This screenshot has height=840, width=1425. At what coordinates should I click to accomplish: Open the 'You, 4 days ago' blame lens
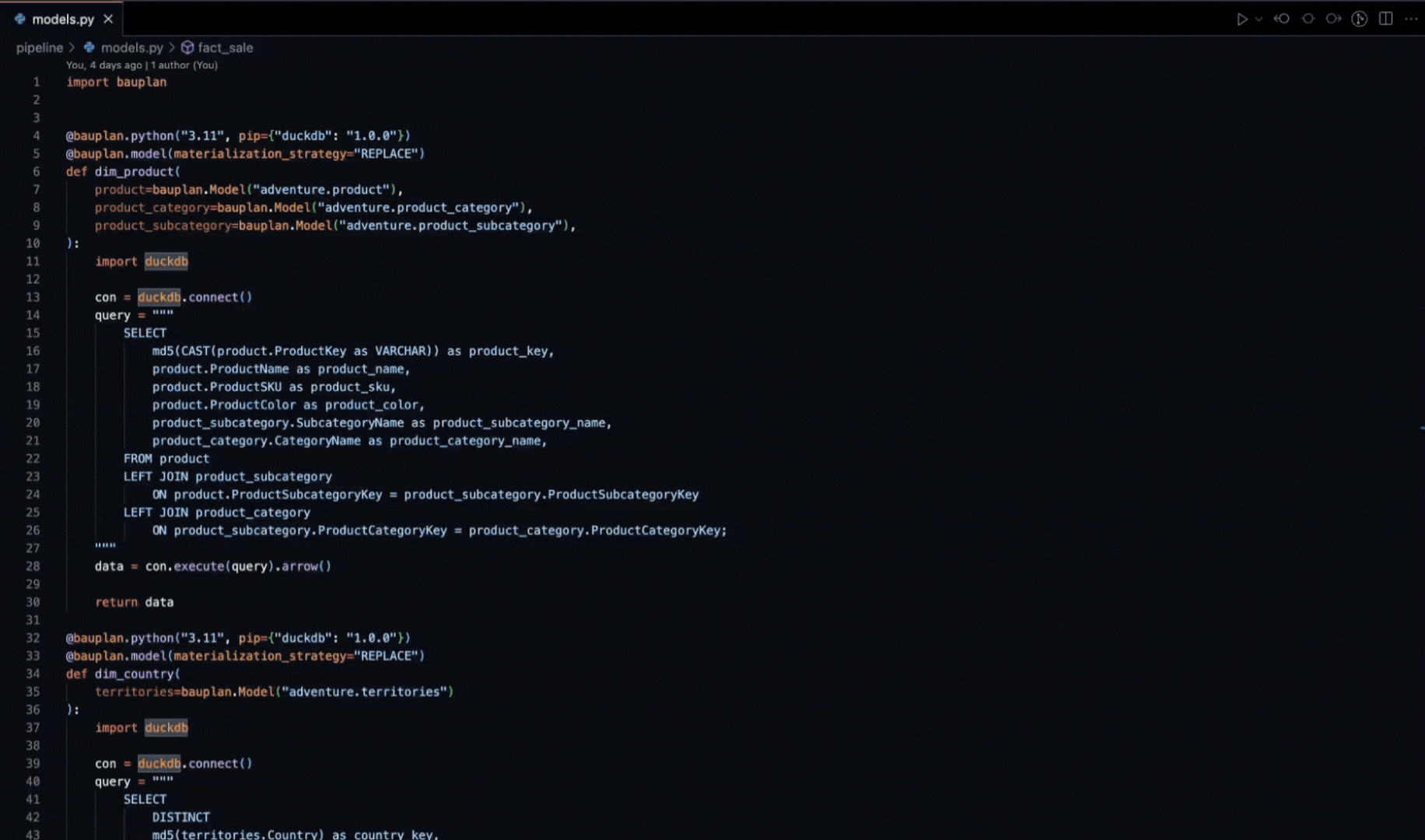[x=104, y=65]
